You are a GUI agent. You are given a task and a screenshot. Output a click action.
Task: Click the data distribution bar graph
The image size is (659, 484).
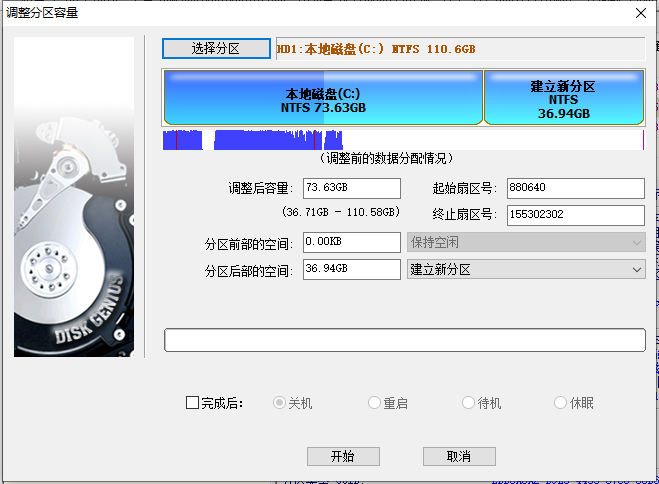253,140
